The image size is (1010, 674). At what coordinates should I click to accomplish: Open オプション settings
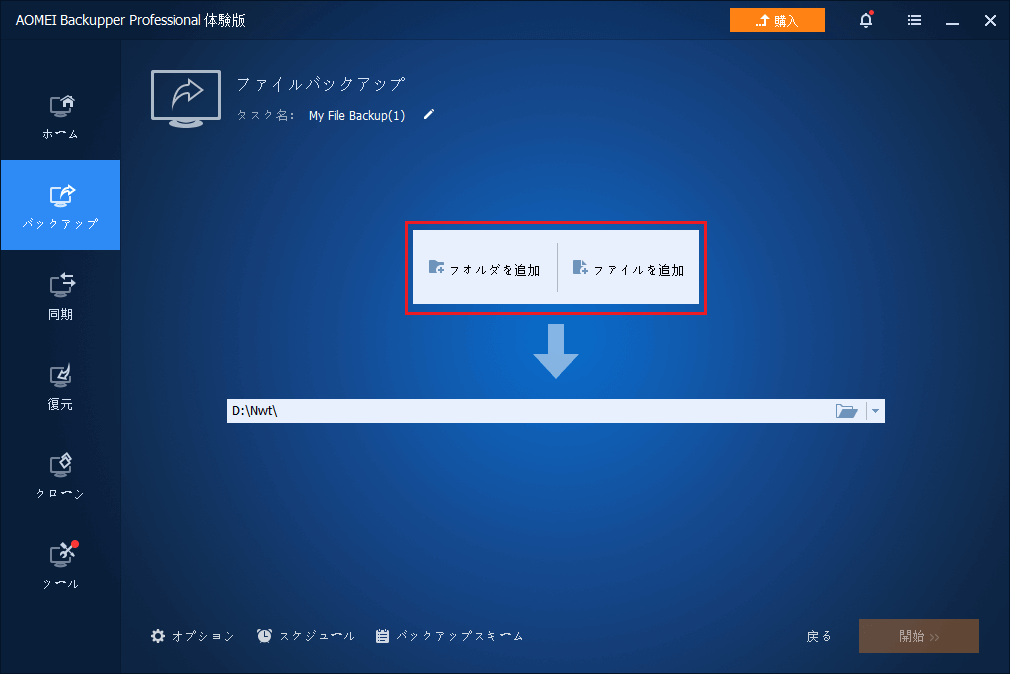tap(192, 636)
